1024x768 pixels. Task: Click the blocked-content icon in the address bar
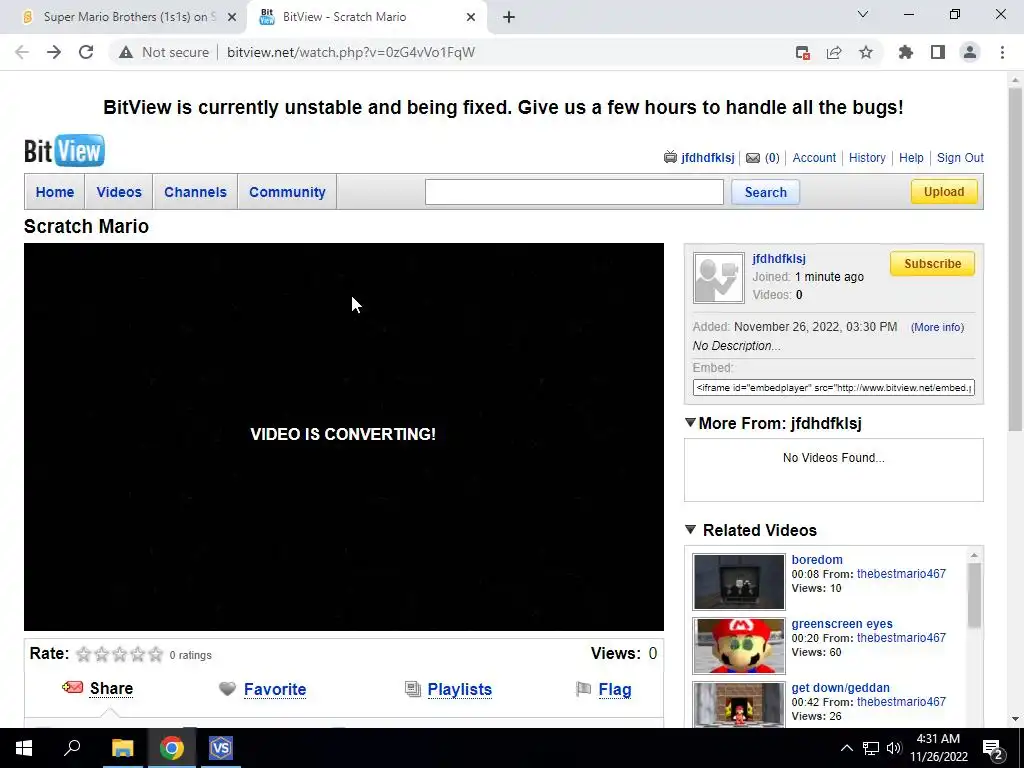(803, 52)
